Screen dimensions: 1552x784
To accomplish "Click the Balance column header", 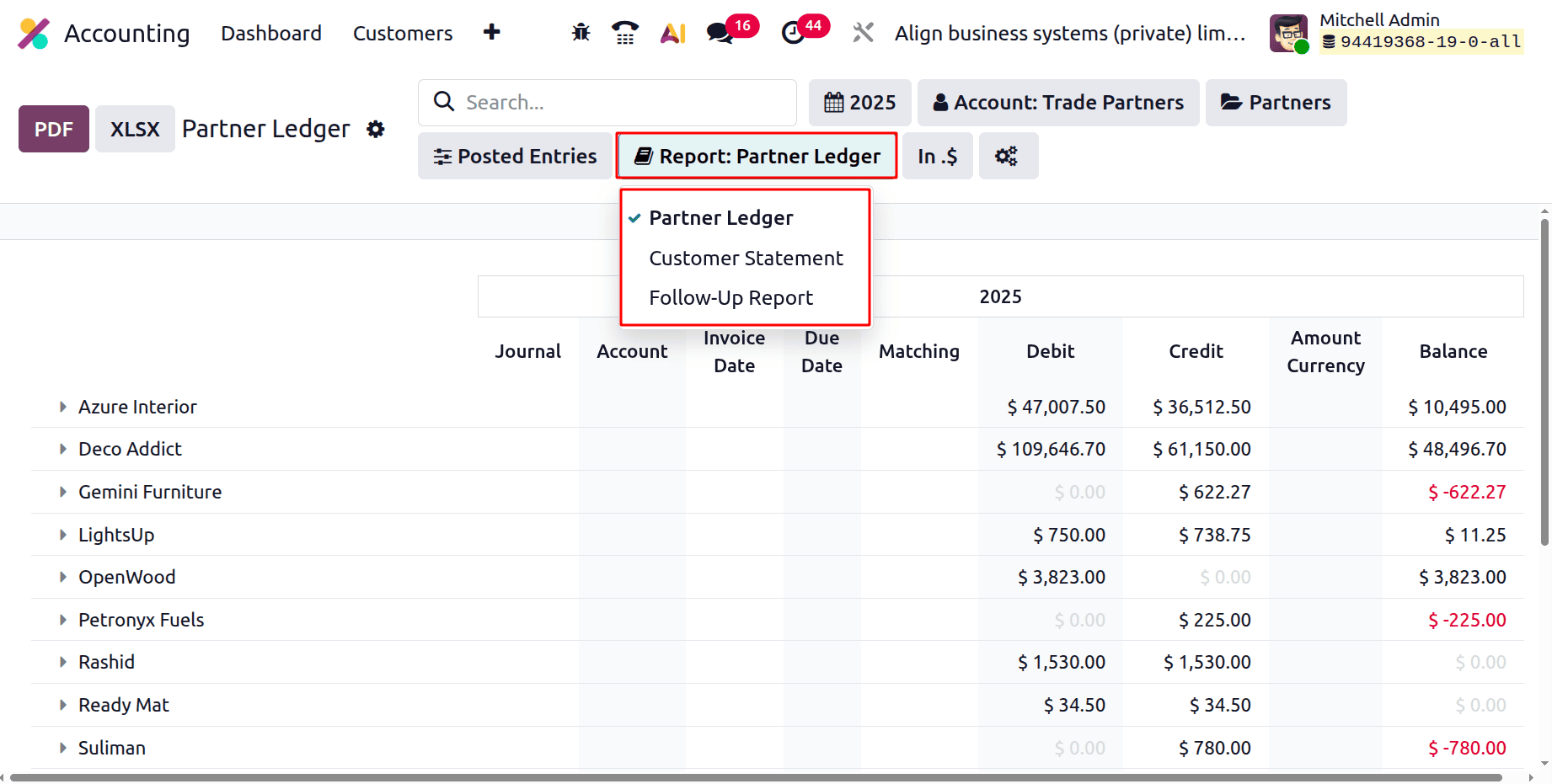I will pos(1453,351).
